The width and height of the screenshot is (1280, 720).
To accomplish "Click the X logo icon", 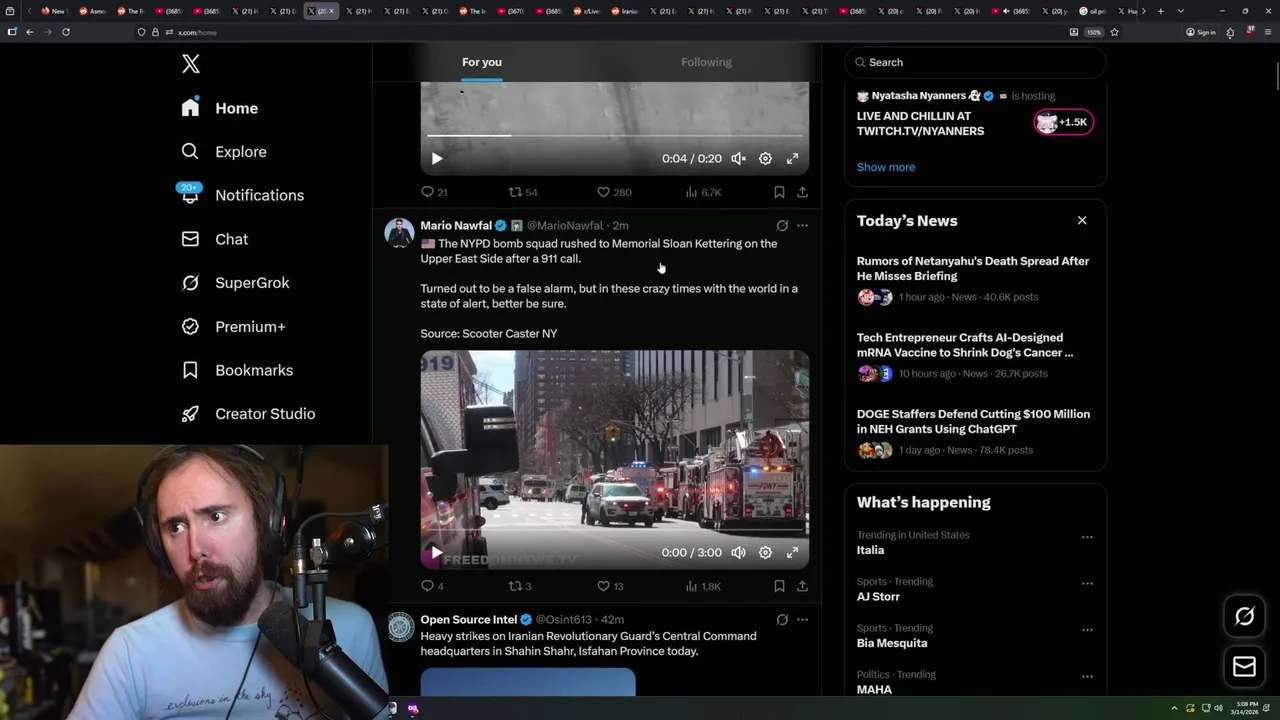I will [191, 64].
